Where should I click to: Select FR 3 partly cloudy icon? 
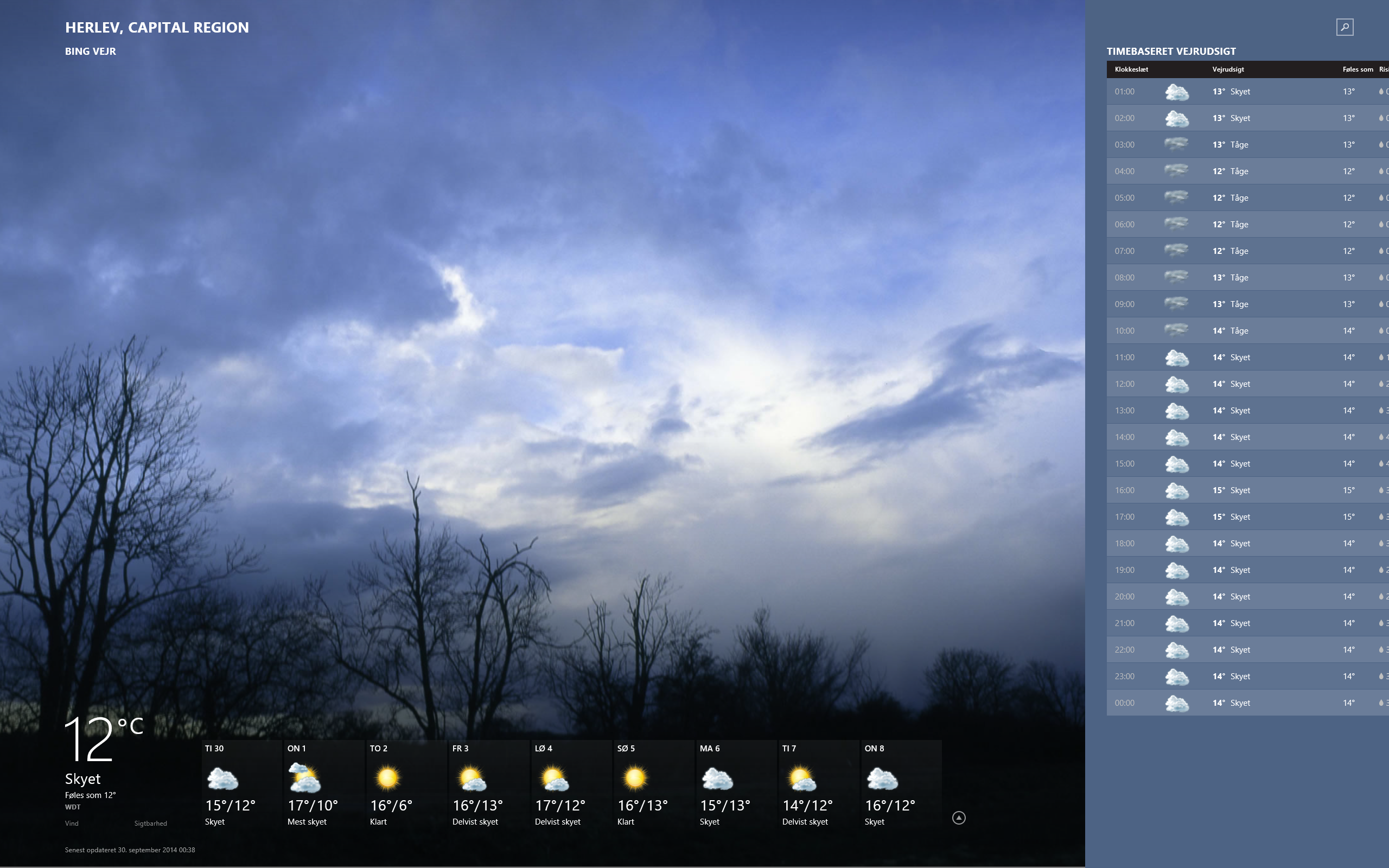[471, 779]
